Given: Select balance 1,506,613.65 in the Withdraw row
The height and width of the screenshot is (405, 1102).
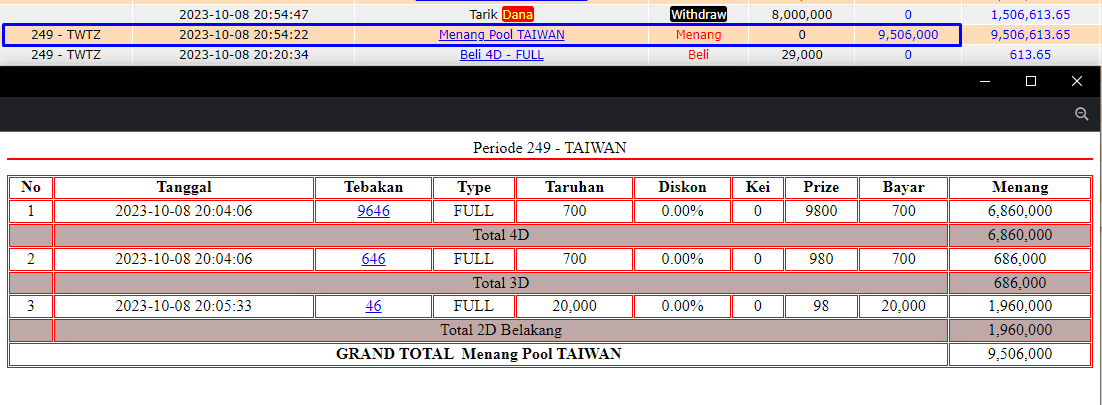Looking at the screenshot, I should click(x=1030, y=14).
